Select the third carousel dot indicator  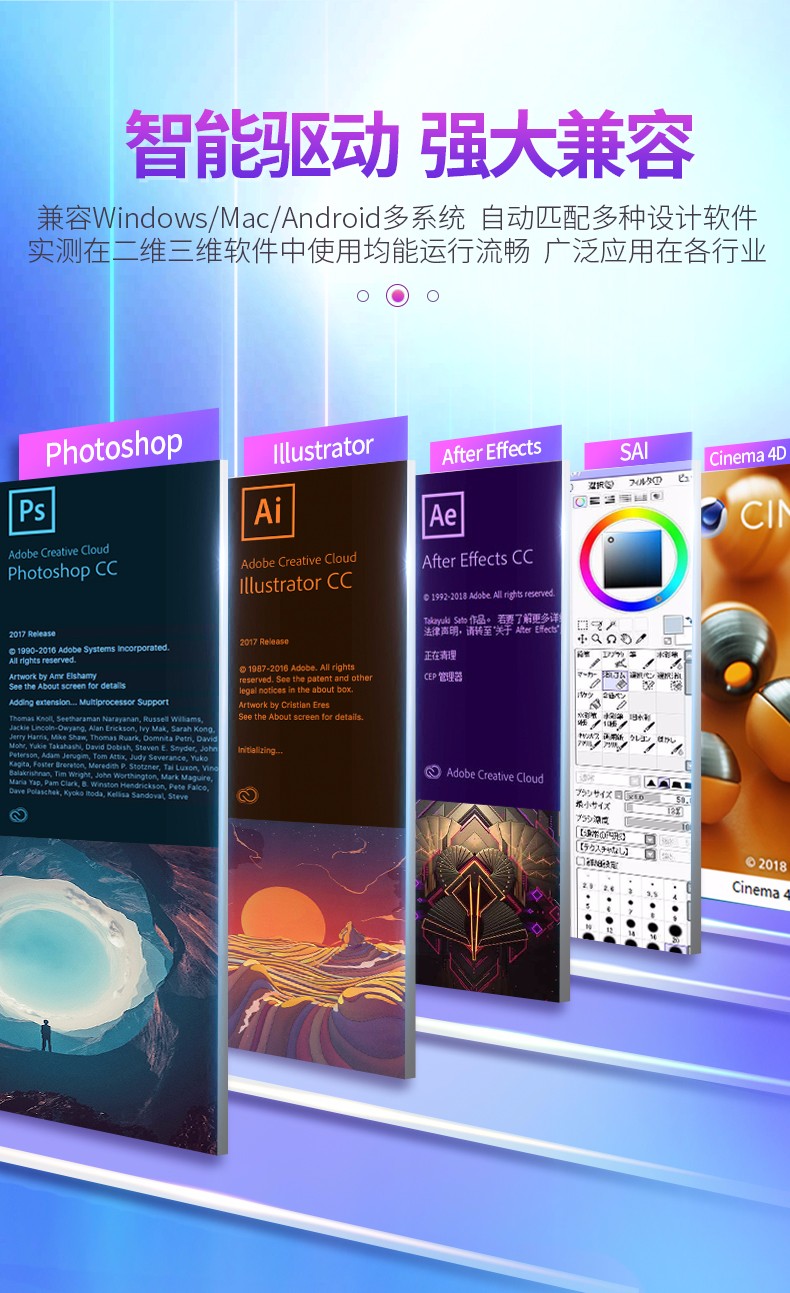point(433,296)
